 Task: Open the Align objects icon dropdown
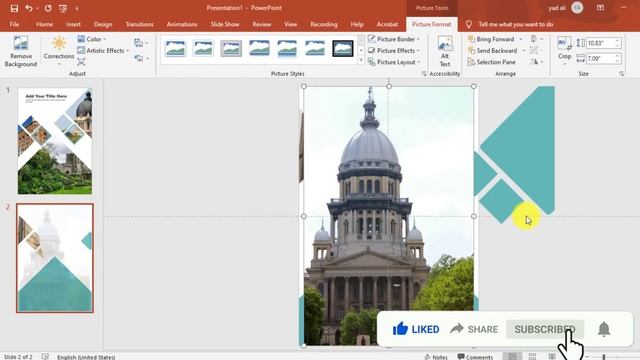point(536,39)
